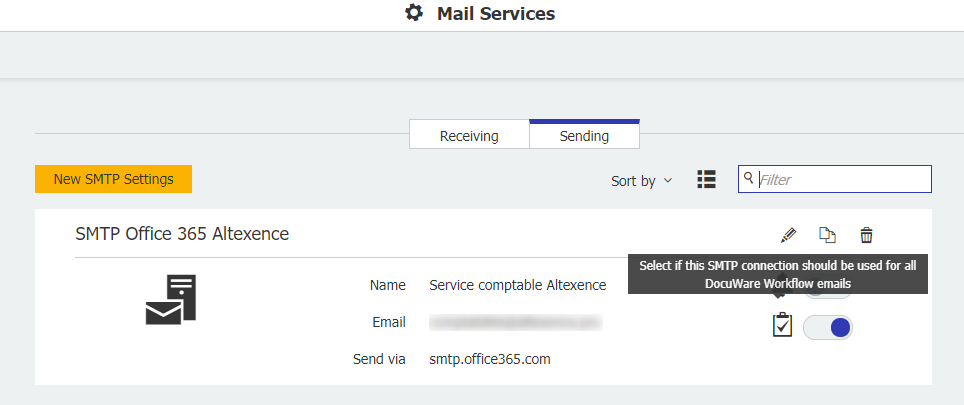Click the mail server envelope icon
Image resolution: width=964 pixels, height=405 pixels.
(x=171, y=299)
